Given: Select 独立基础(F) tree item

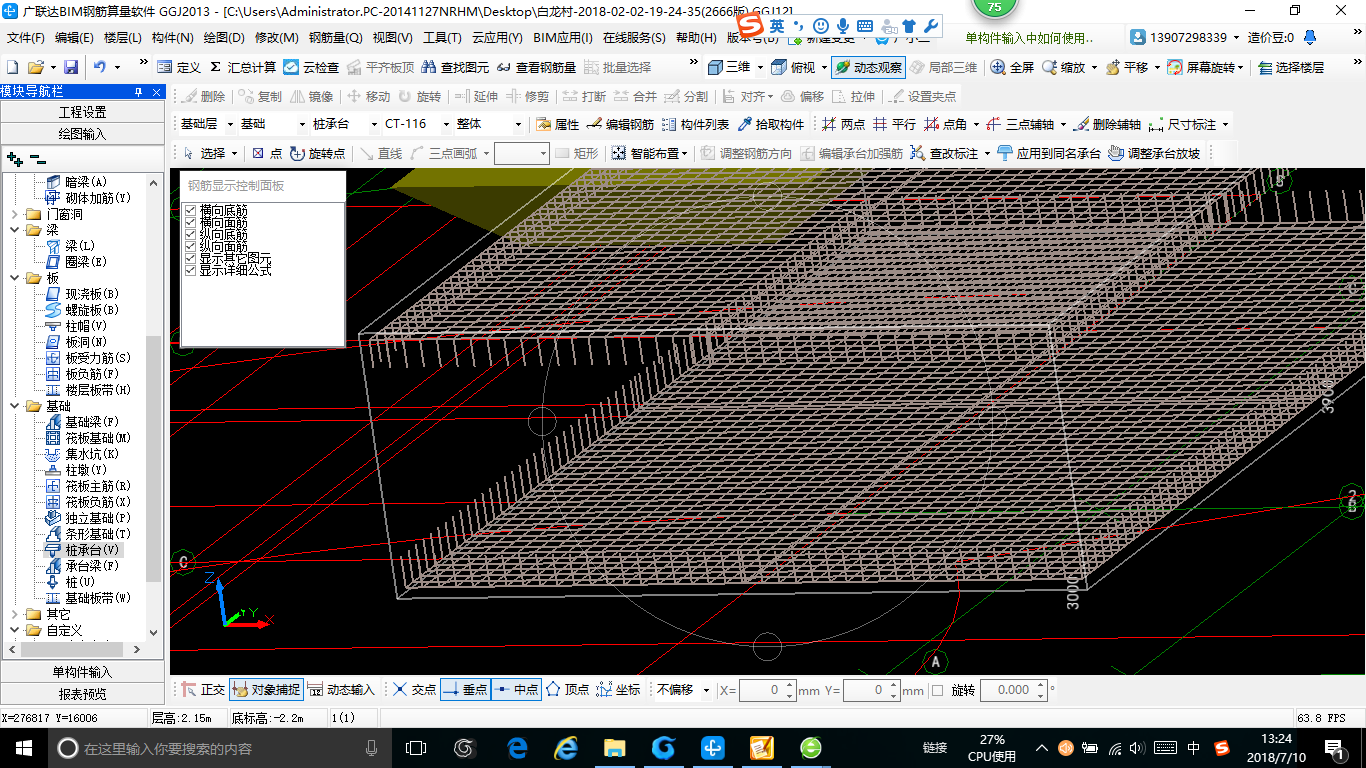Looking at the screenshot, I should (x=88, y=518).
